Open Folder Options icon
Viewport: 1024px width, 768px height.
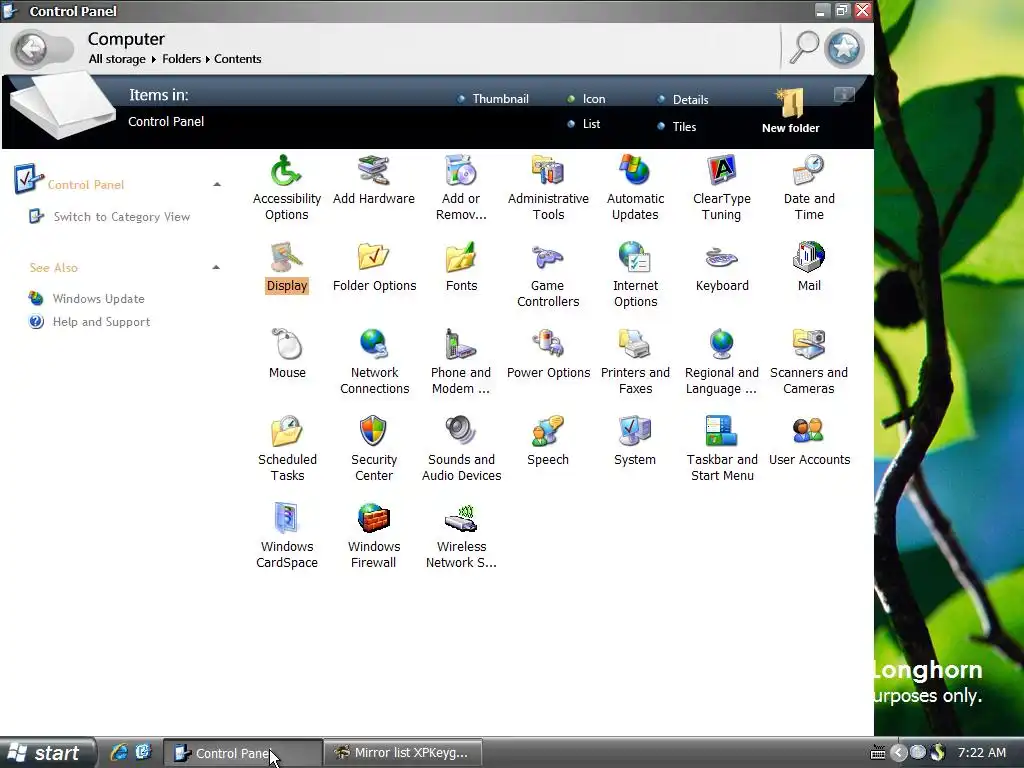(374, 258)
